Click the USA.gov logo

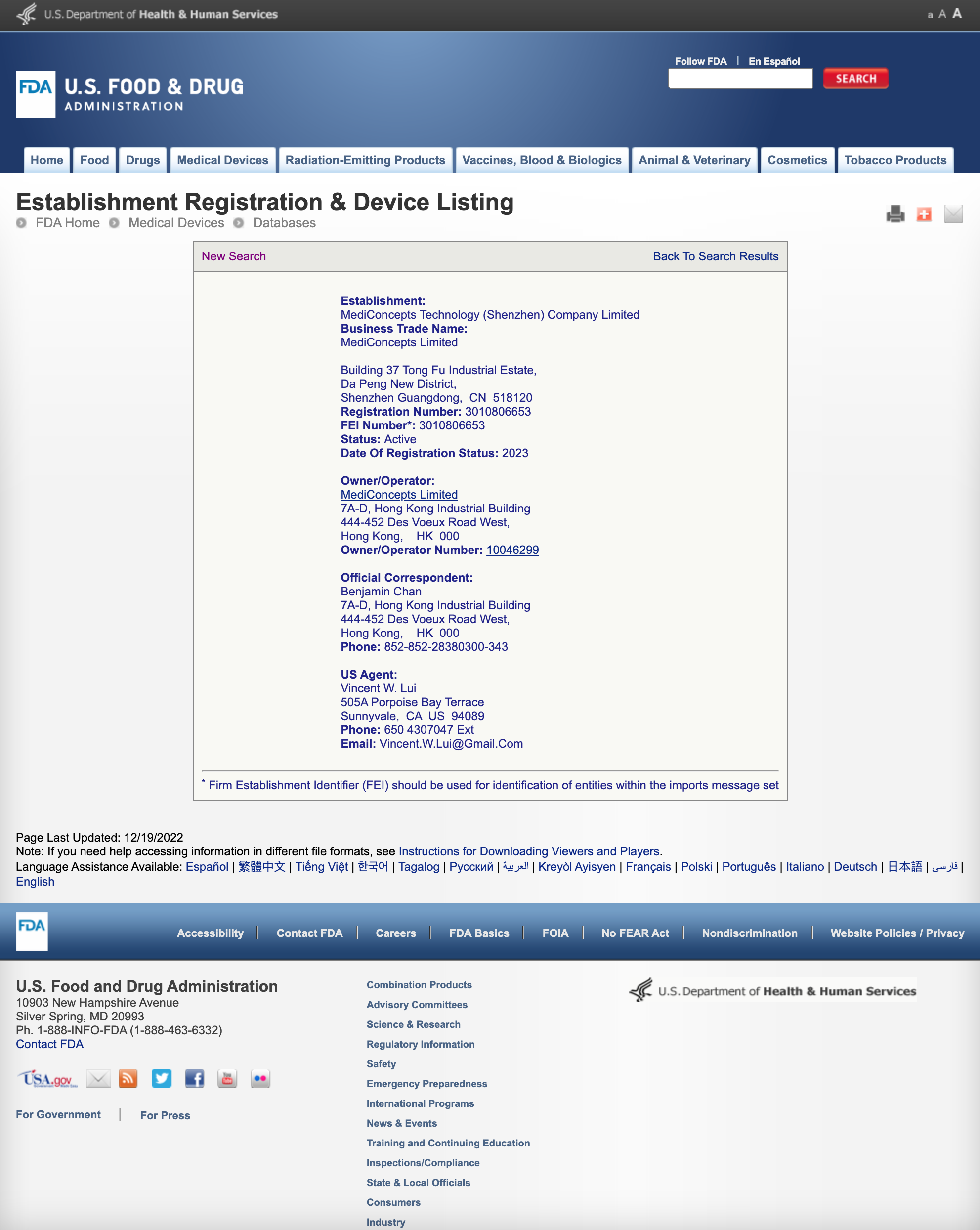click(x=47, y=1079)
